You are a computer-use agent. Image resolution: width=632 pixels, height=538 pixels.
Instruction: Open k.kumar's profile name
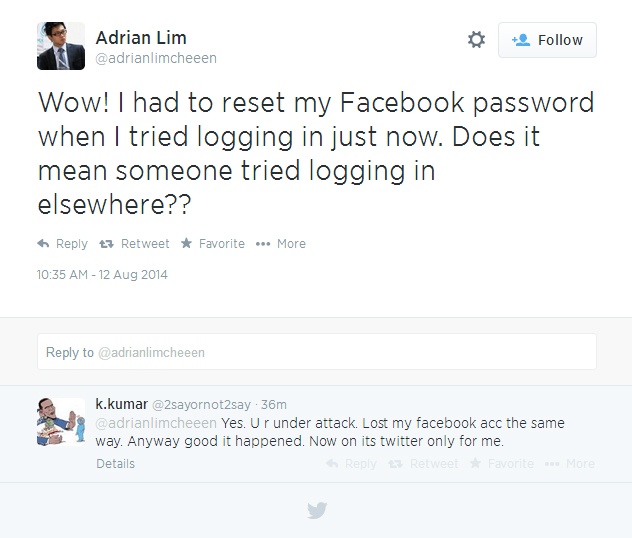120,404
